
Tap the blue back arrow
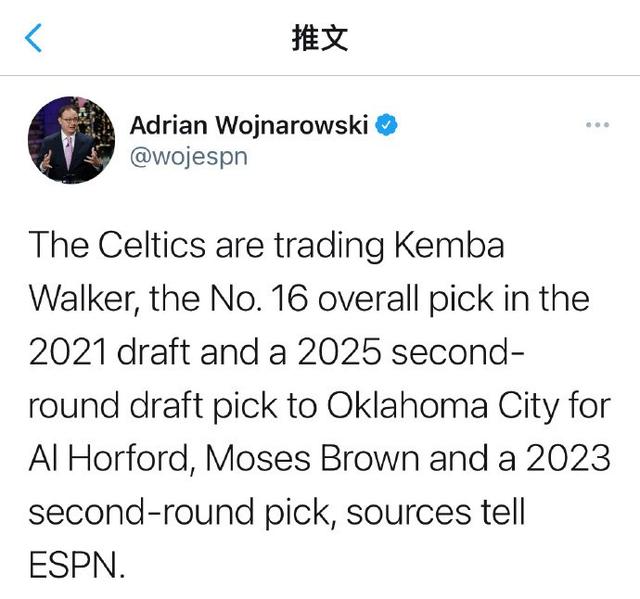33,38
